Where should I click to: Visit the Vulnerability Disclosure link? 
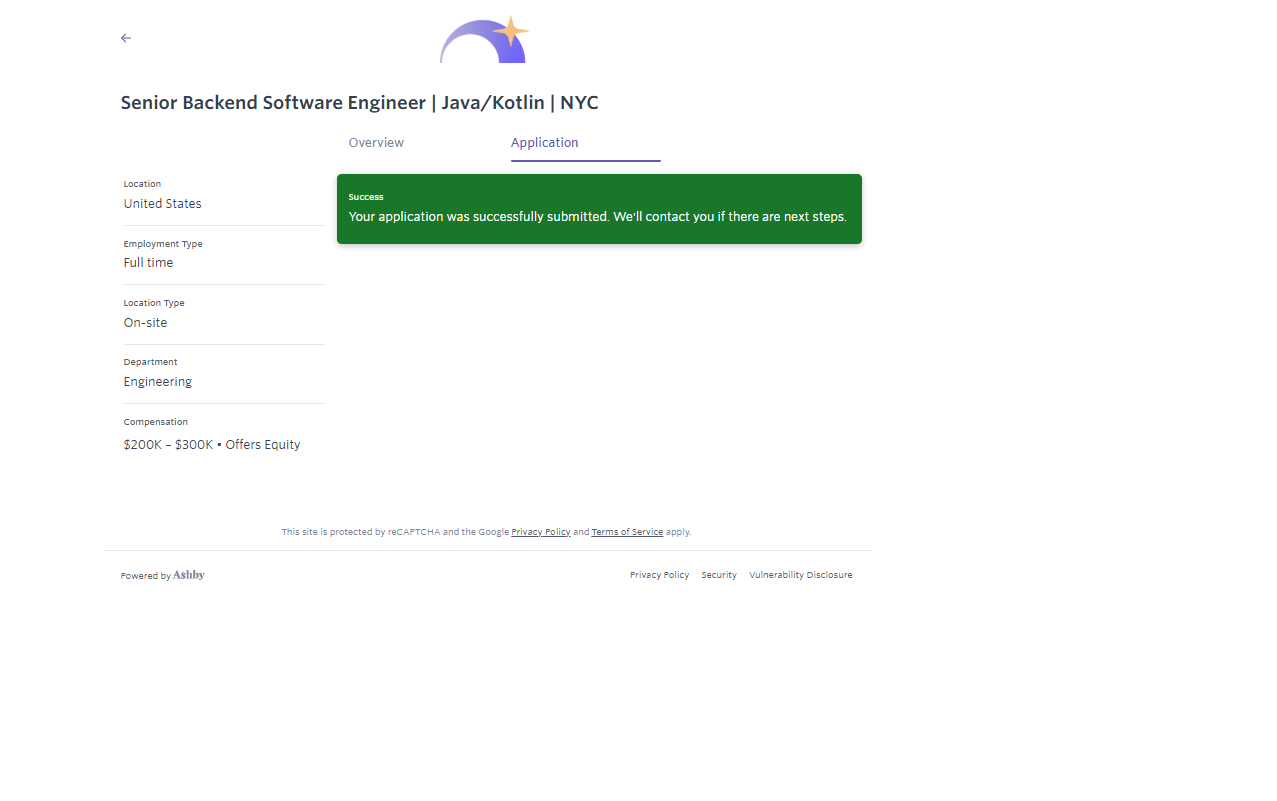coord(800,575)
